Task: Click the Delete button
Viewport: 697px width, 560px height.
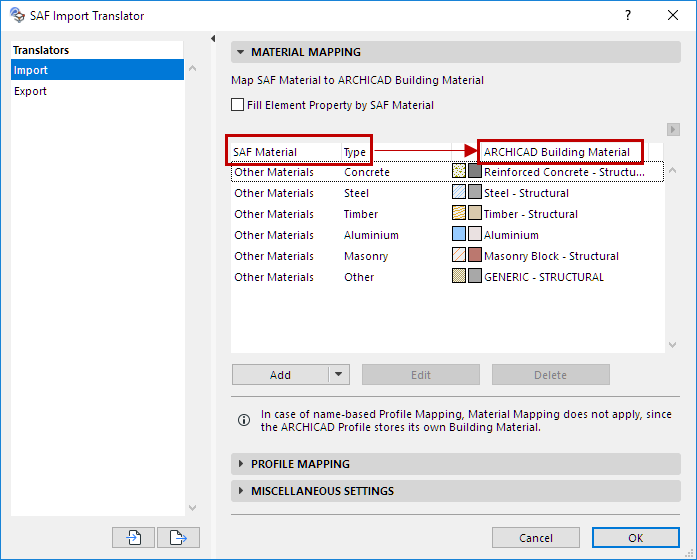Action: [x=550, y=375]
